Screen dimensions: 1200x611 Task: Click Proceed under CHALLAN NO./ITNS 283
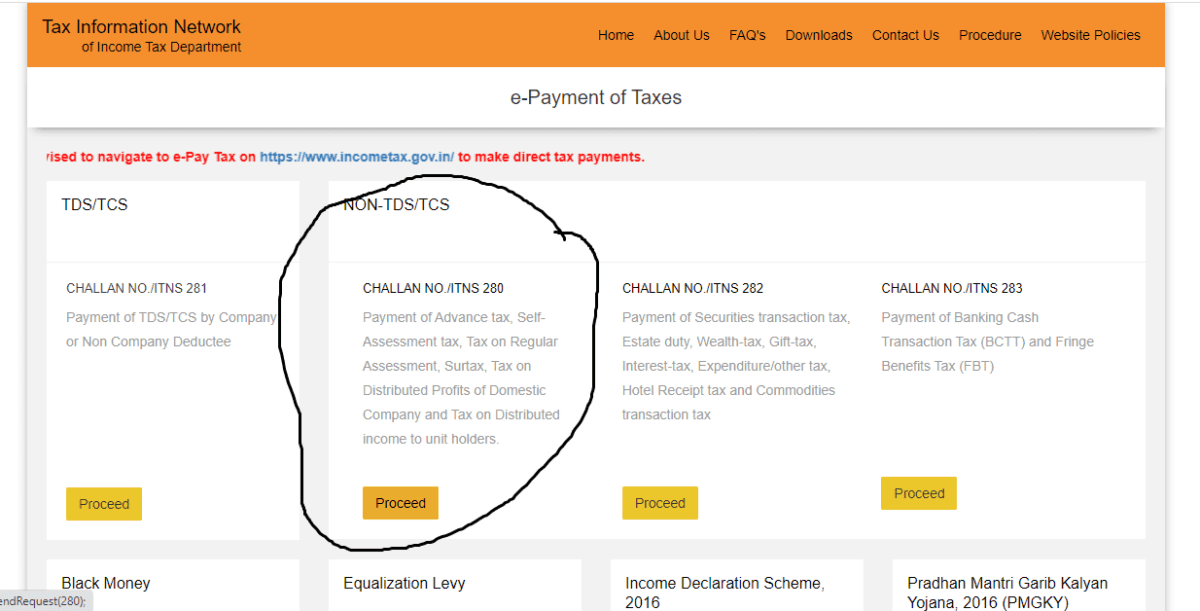pyautogui.click(x=918, y=493)
